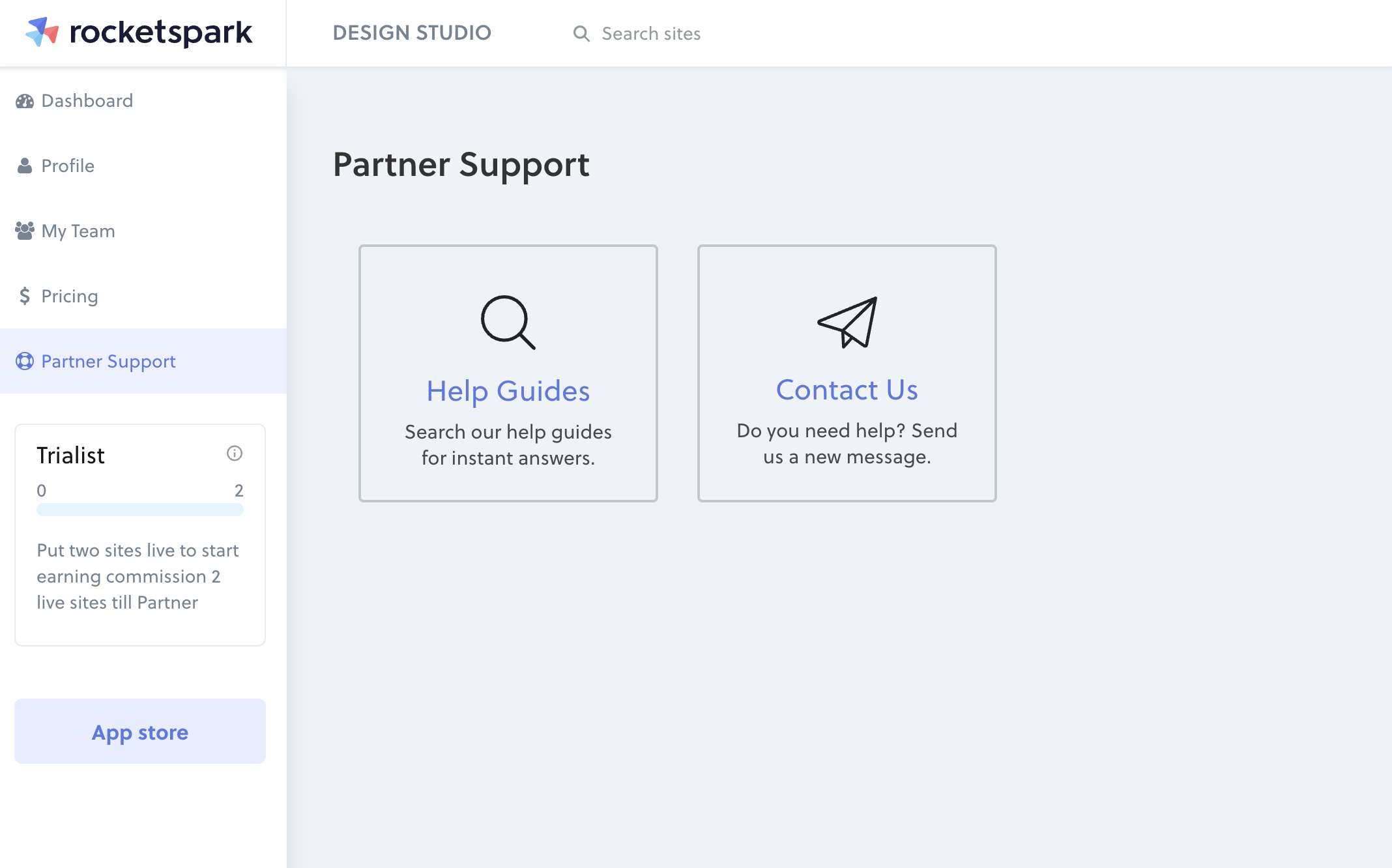This screenshot has width=1392, height=868.
Task: Click the 'Put two sites live' description
Action: pyautogui.click(x=138, y=576)
